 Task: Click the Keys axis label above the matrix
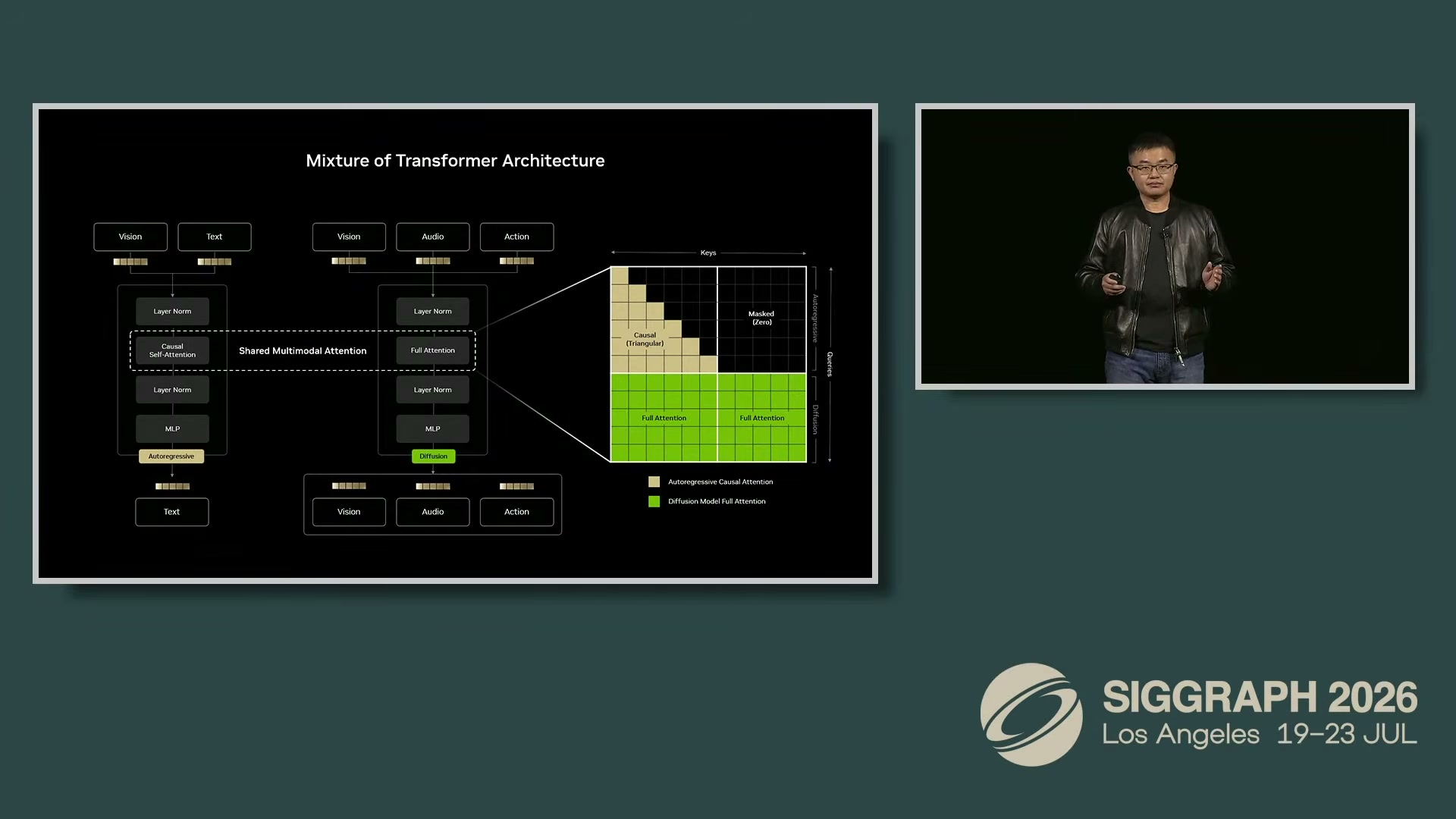tap(708, 253)
